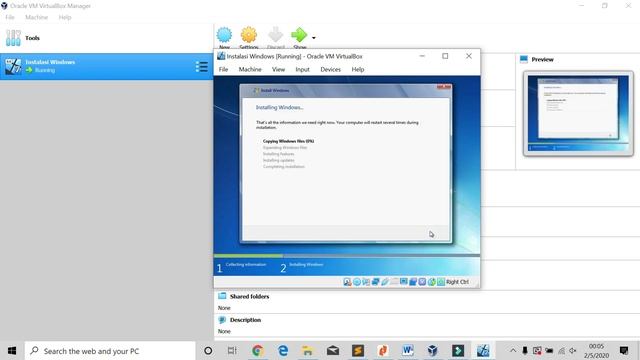This screenshot has height=360, width=640.
Task: Click the green Show arrow icon
Action: tap(299, 35)
